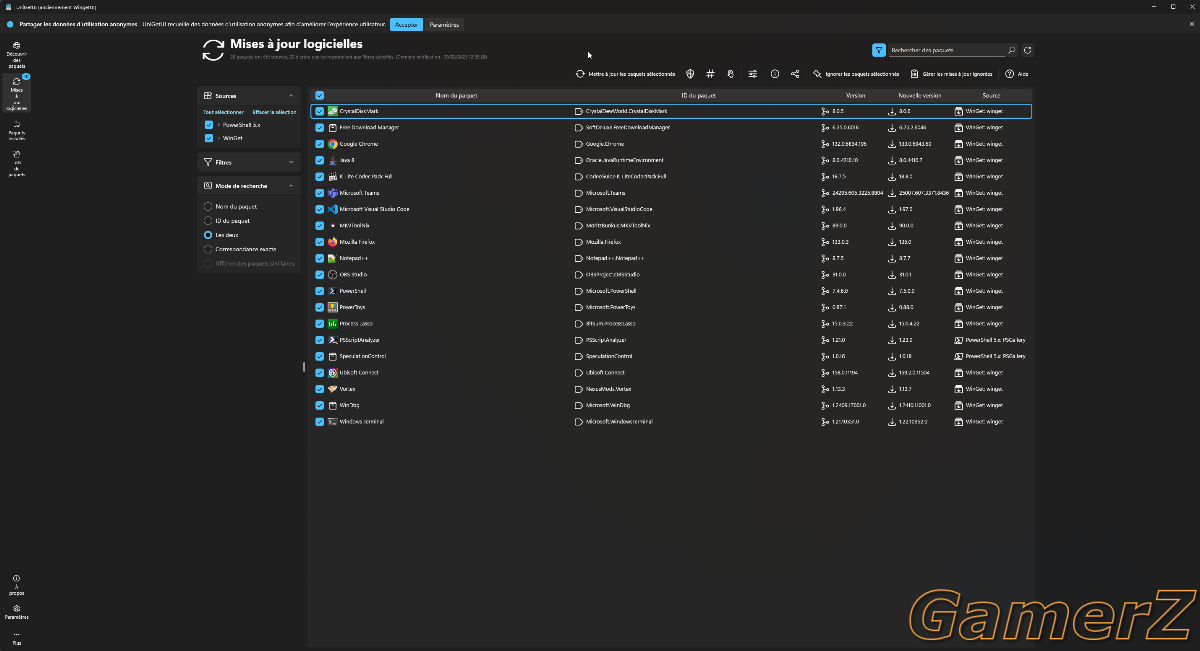Image resolution: width=1200 pixels, height=651 pixels.
Task: Click the Google Chrome package icon
Action: pyautogui.click(x=333, y=144)
